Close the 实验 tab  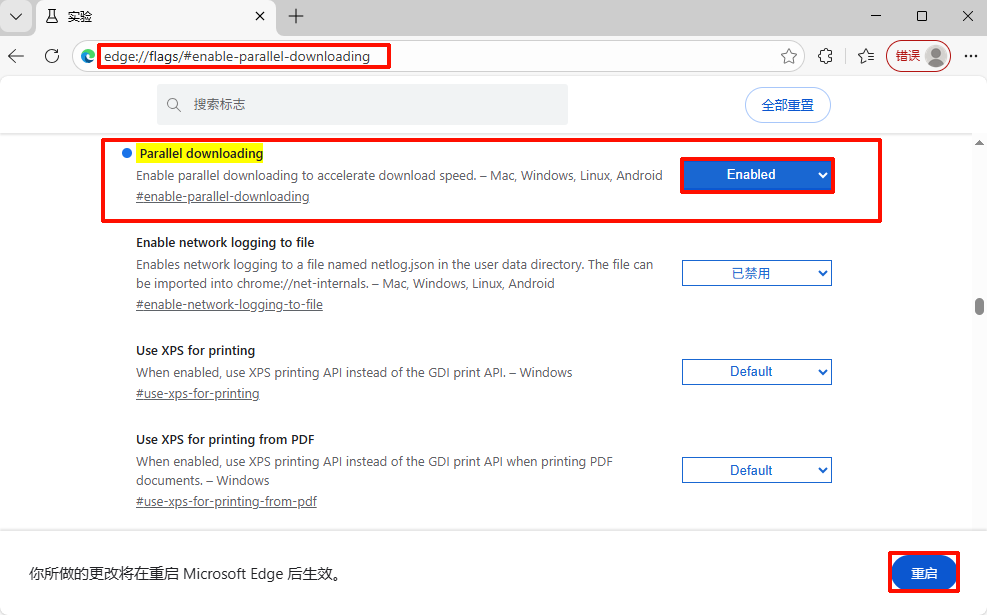pos(260,16)
